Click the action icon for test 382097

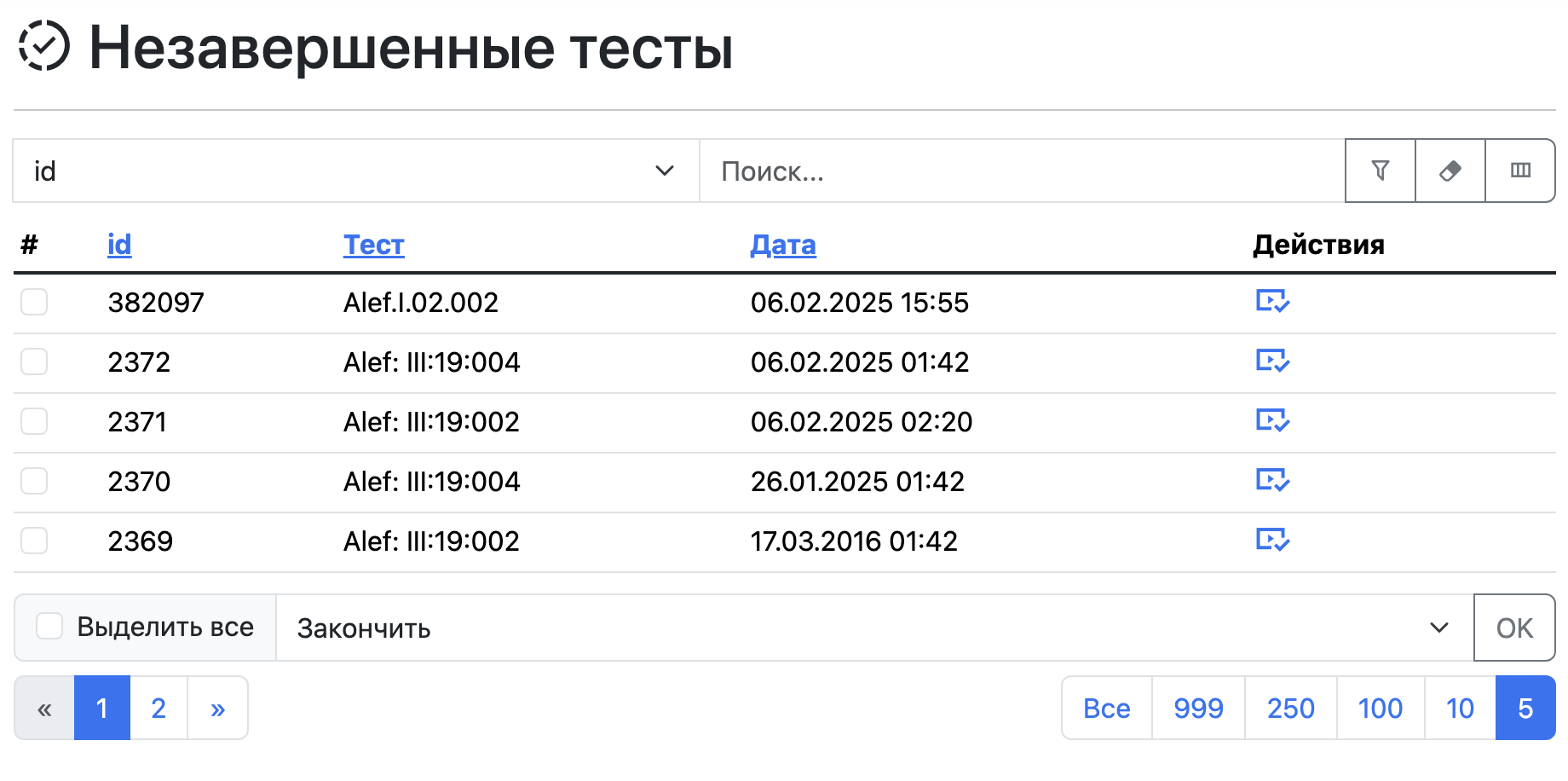point(1272,301)
